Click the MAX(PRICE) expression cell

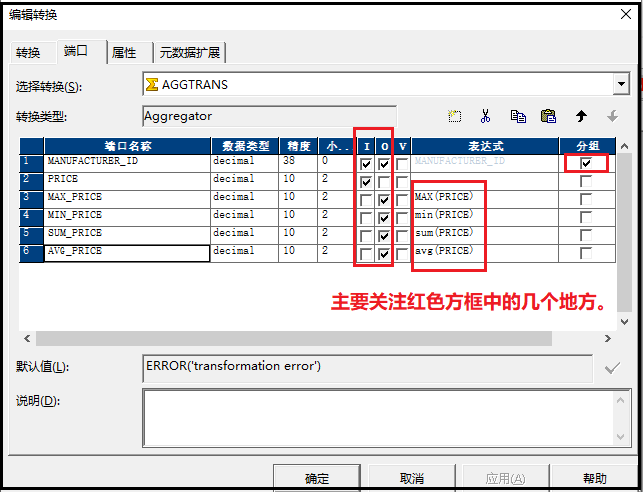point(485,199)
